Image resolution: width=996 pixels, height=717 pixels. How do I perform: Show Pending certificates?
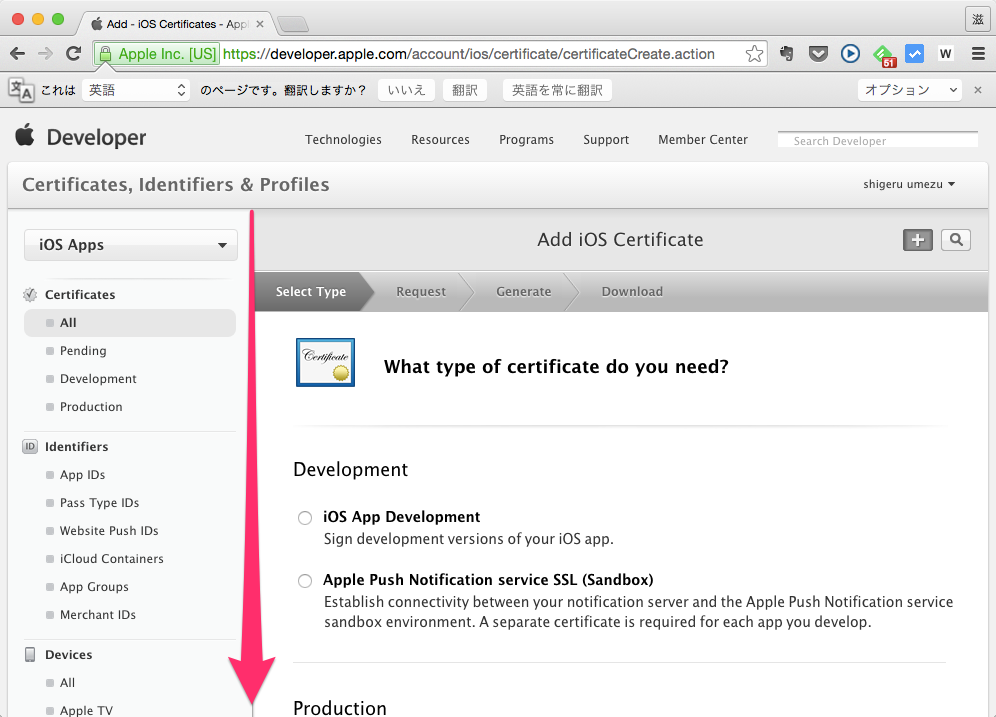(83, 351)
